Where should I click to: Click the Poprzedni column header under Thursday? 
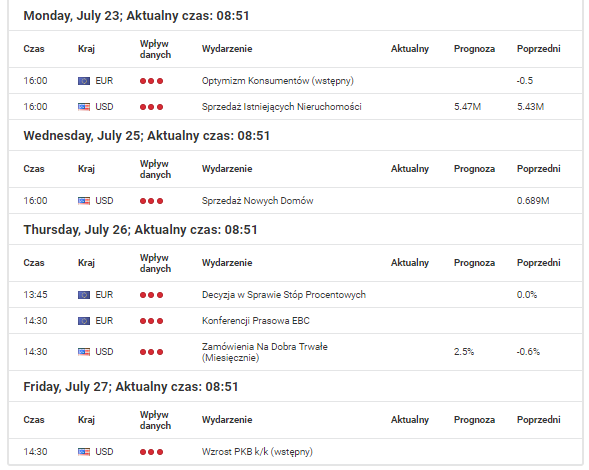[539, 263]
